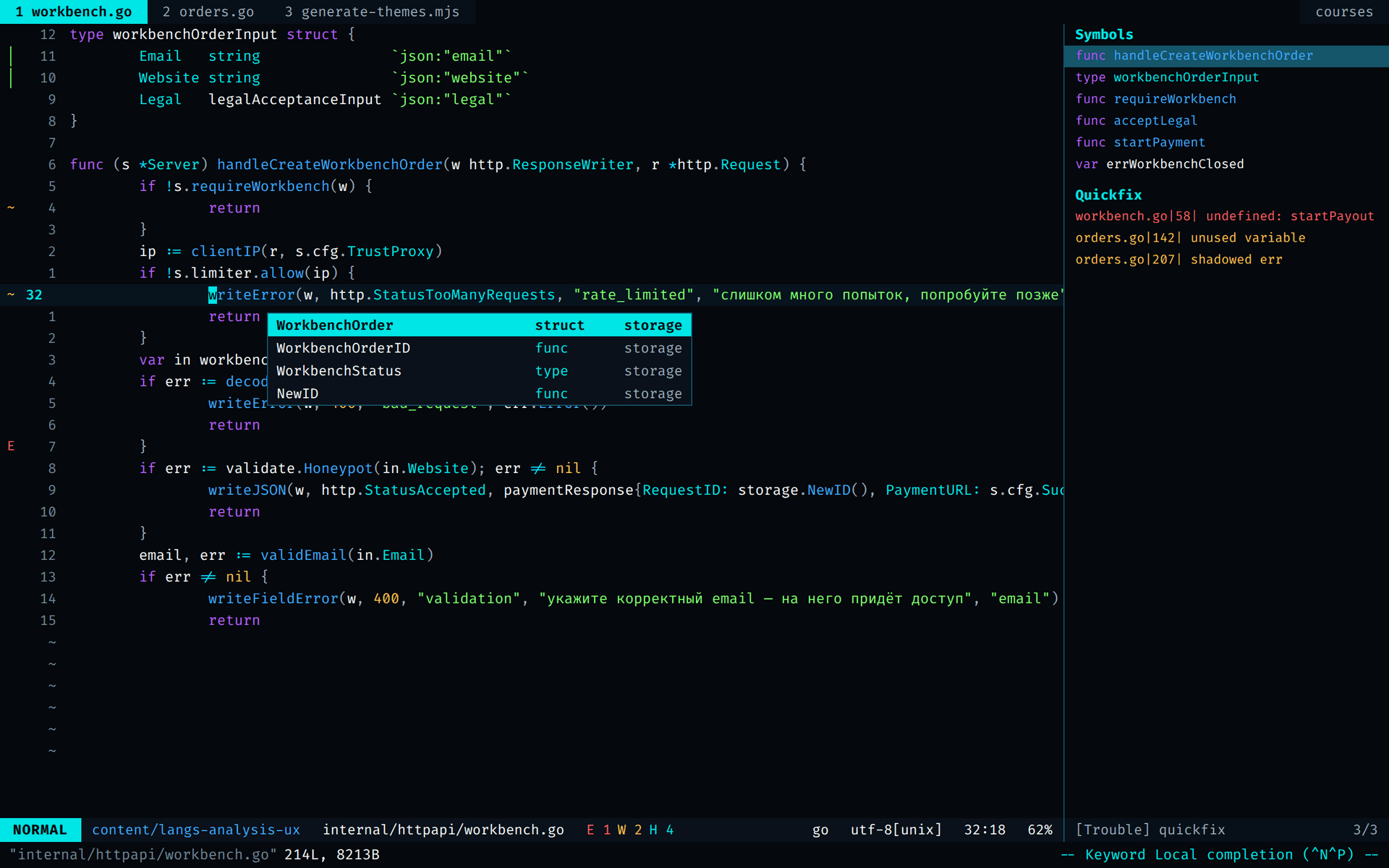Click the clientIP function call
The image size is (1389, 868).
pyautogui.click(x=226, y=251)
